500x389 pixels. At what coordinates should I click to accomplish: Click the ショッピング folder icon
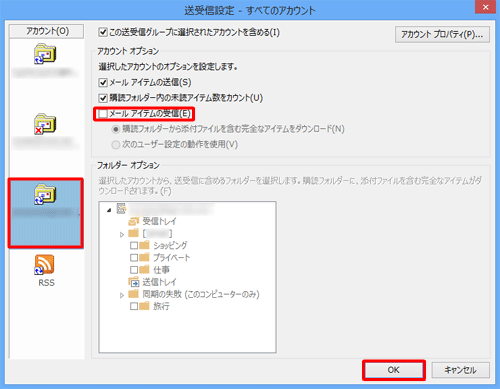(144, 245)
